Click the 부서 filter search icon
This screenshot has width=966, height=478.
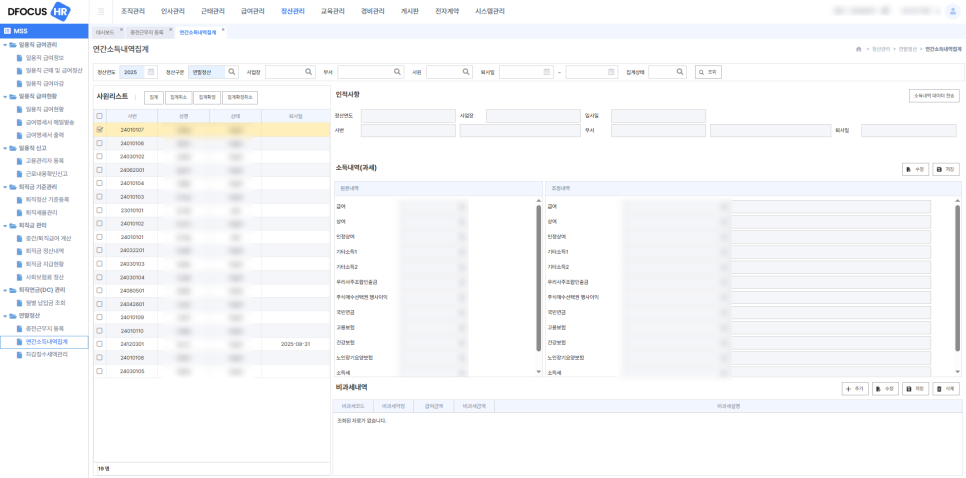pos(397,72)
